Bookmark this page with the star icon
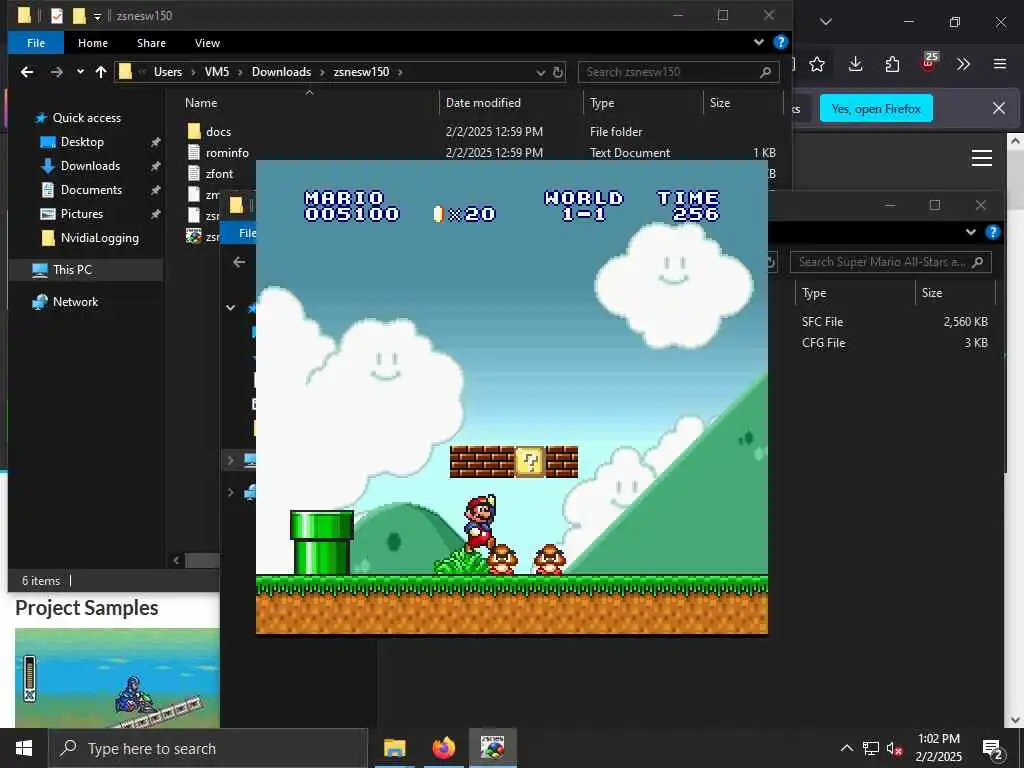 [817, 64]
